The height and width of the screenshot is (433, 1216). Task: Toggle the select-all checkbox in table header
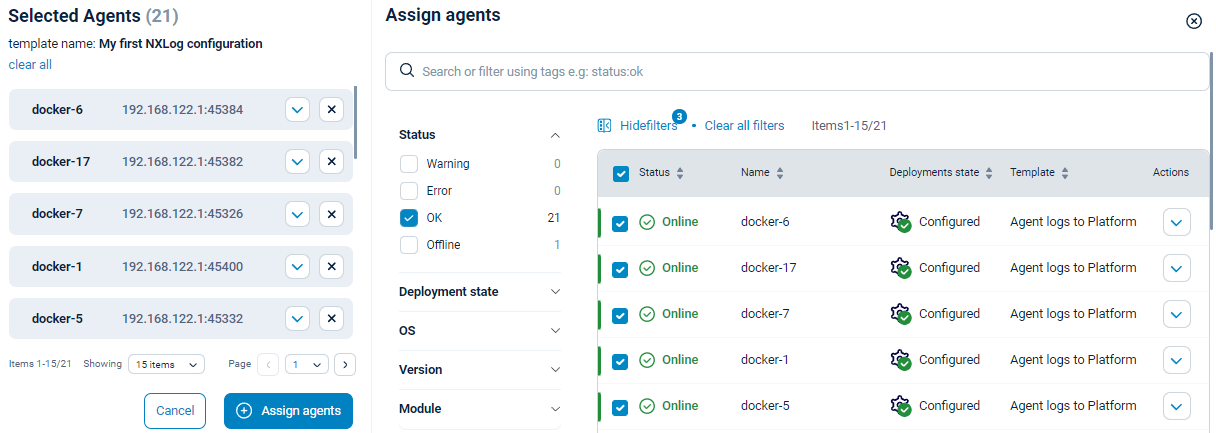click(620, 173)
